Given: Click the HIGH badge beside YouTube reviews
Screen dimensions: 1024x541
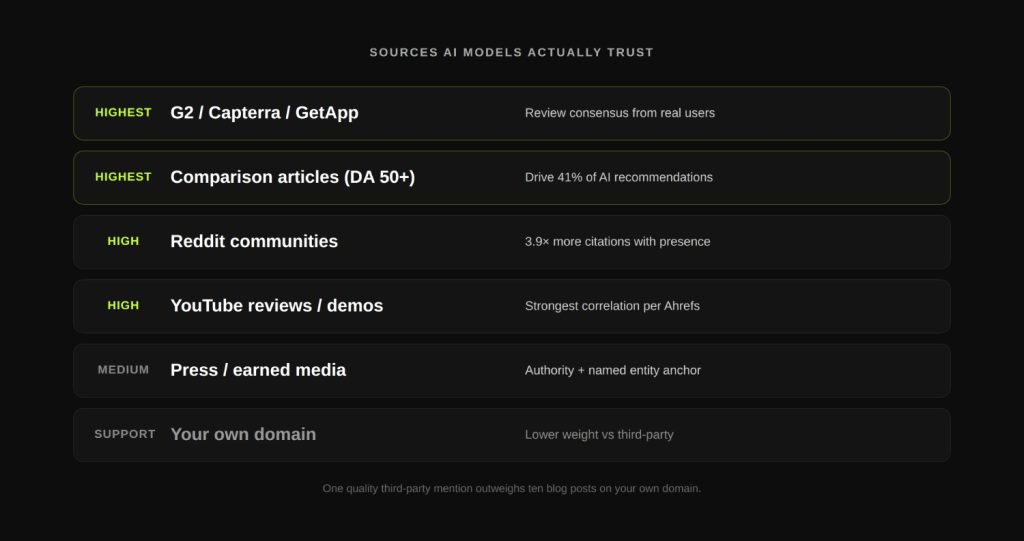Looking at the screenshot, I should (x=123, y=305).
